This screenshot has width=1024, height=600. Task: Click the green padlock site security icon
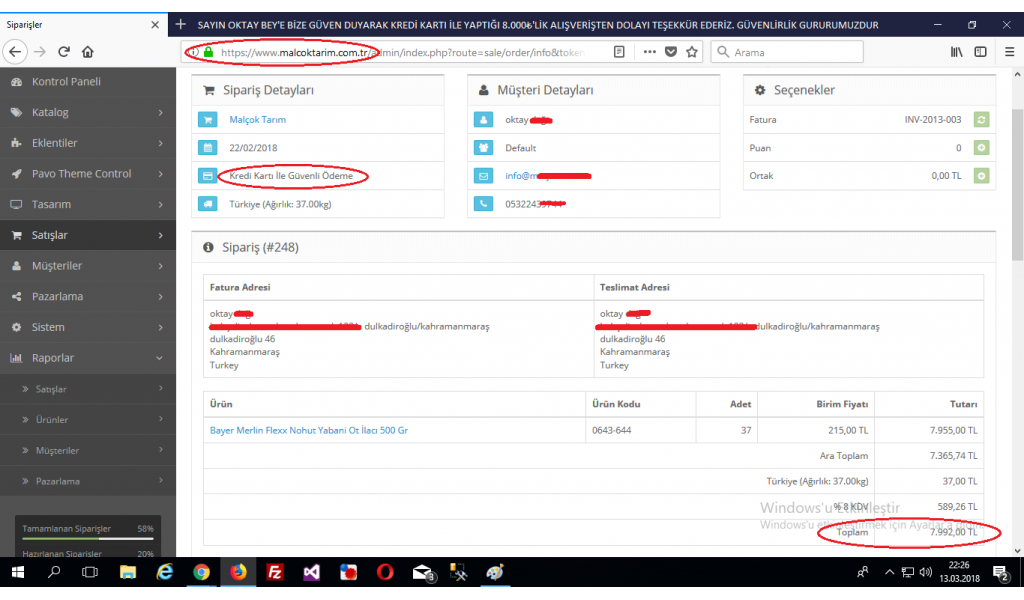(208, 52)
